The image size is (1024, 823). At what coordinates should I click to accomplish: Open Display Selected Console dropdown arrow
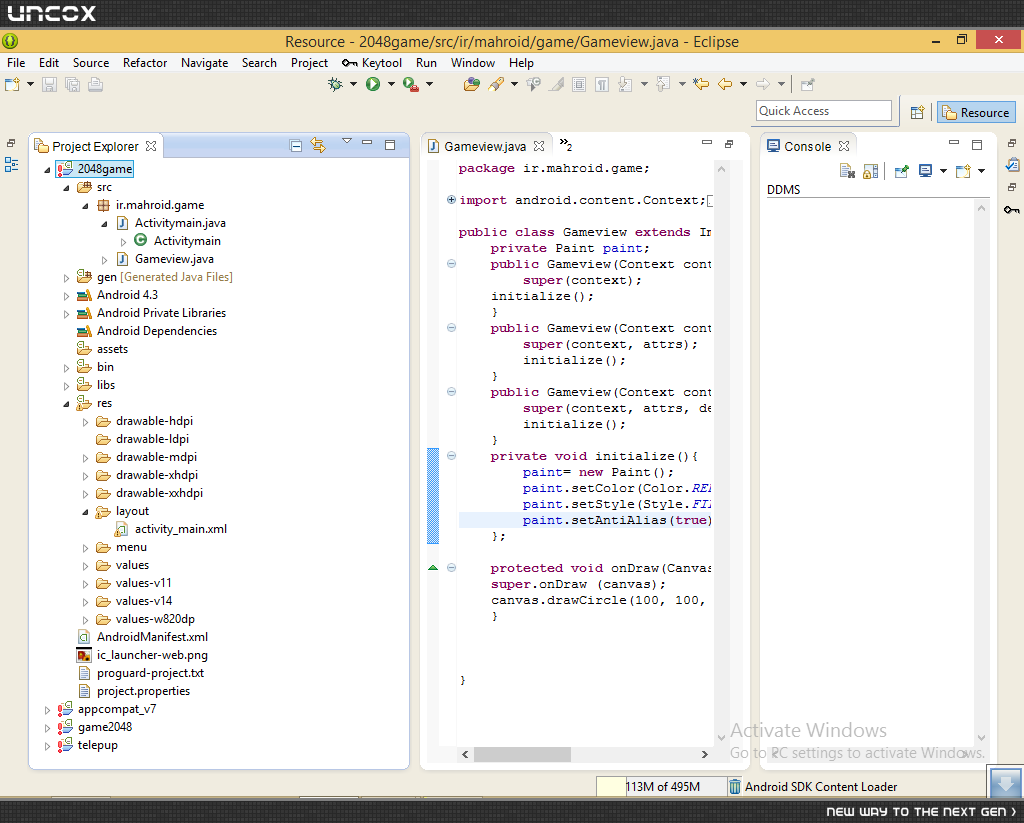(943, 171)
